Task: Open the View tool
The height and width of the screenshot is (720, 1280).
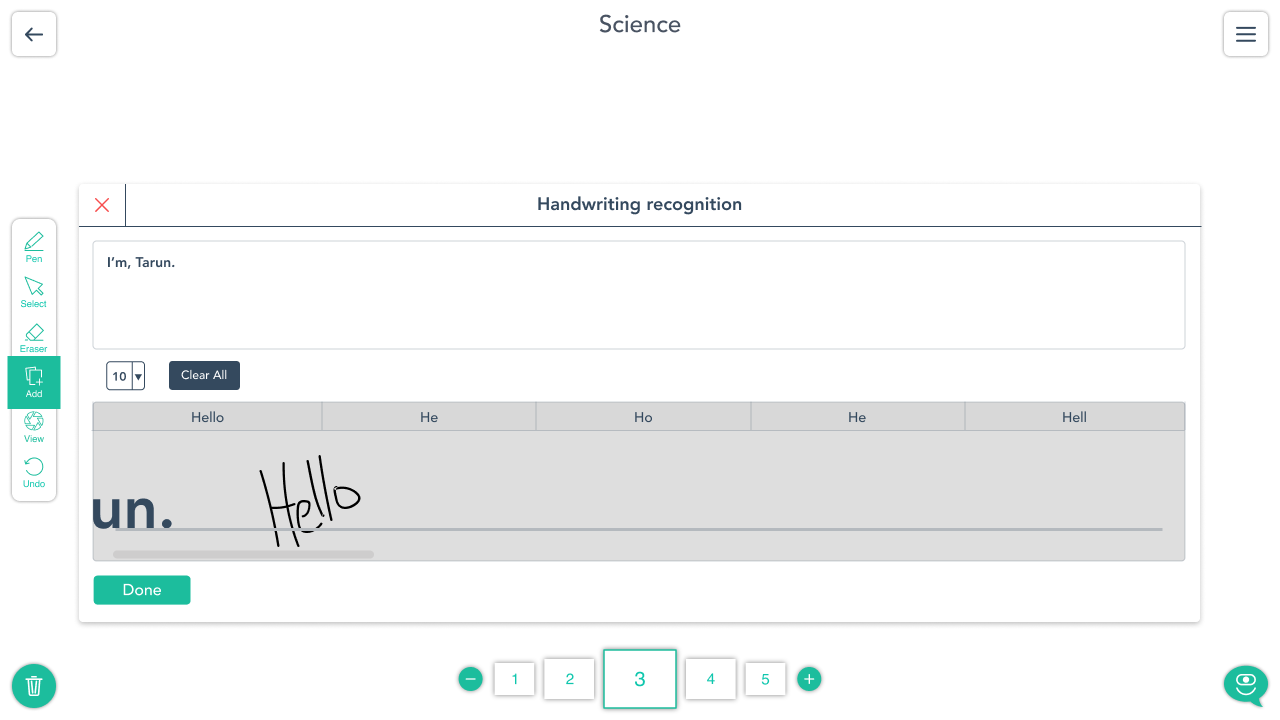Action: (34, 427)
